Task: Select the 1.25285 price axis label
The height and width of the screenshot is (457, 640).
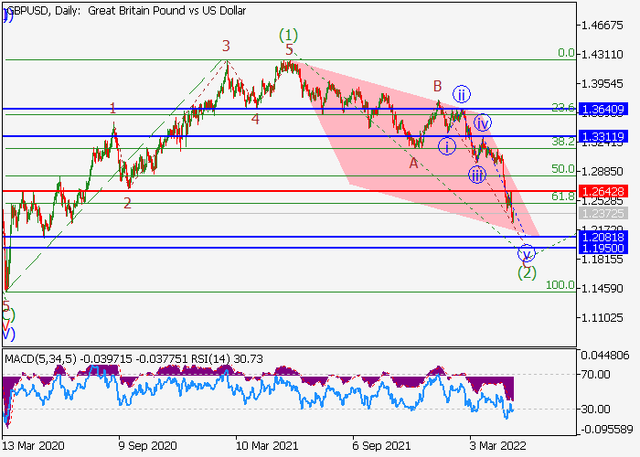Action: [x=602, y=200]
